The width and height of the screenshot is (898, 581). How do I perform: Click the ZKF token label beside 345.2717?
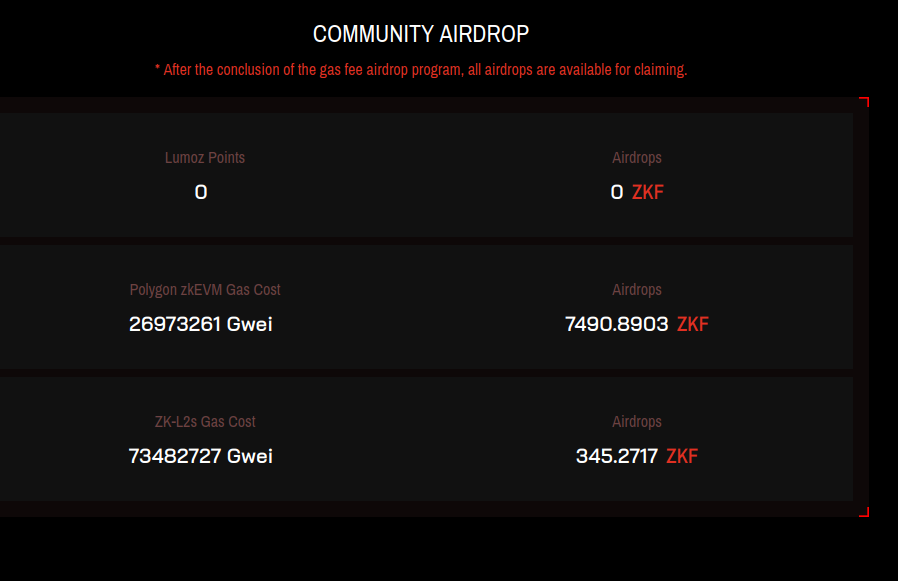coord(682,456)
